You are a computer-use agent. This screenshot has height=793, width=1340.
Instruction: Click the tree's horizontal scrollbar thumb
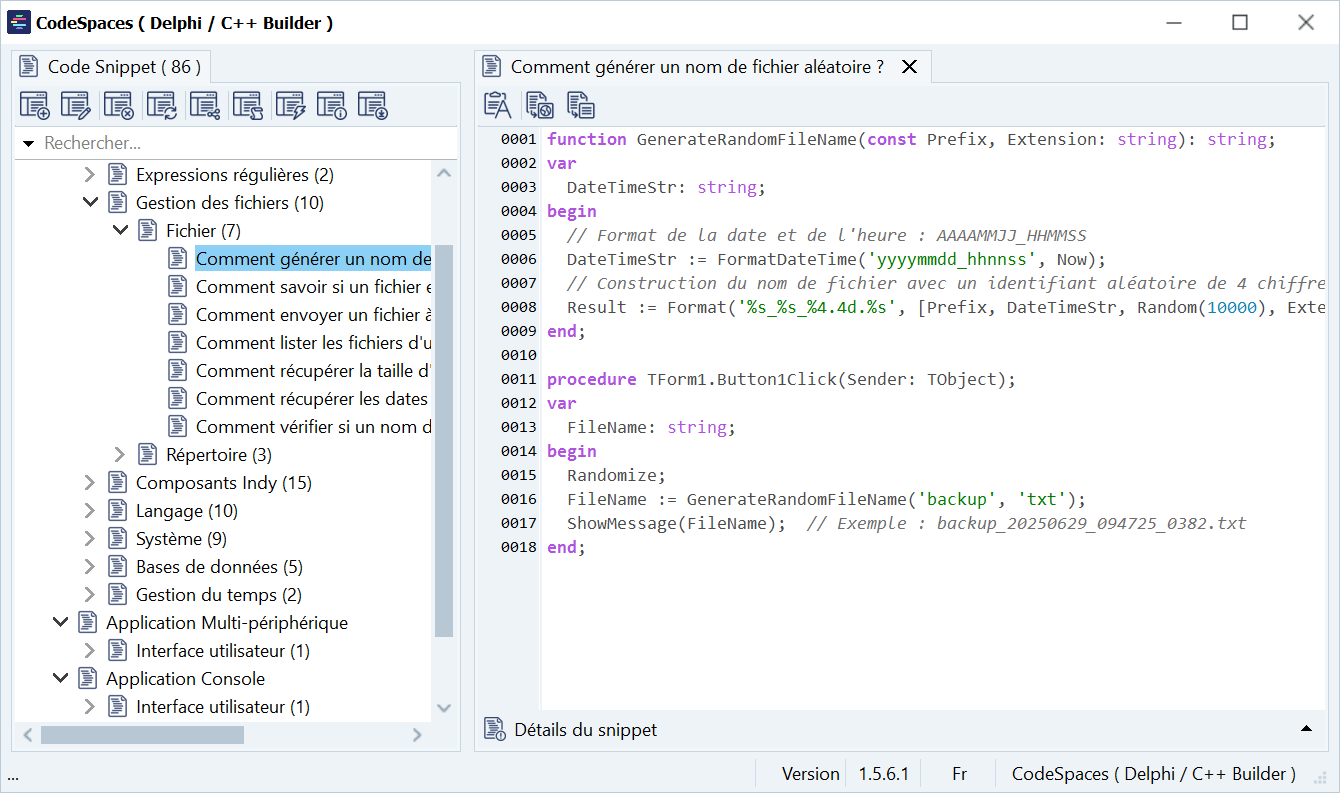[142, 735]
